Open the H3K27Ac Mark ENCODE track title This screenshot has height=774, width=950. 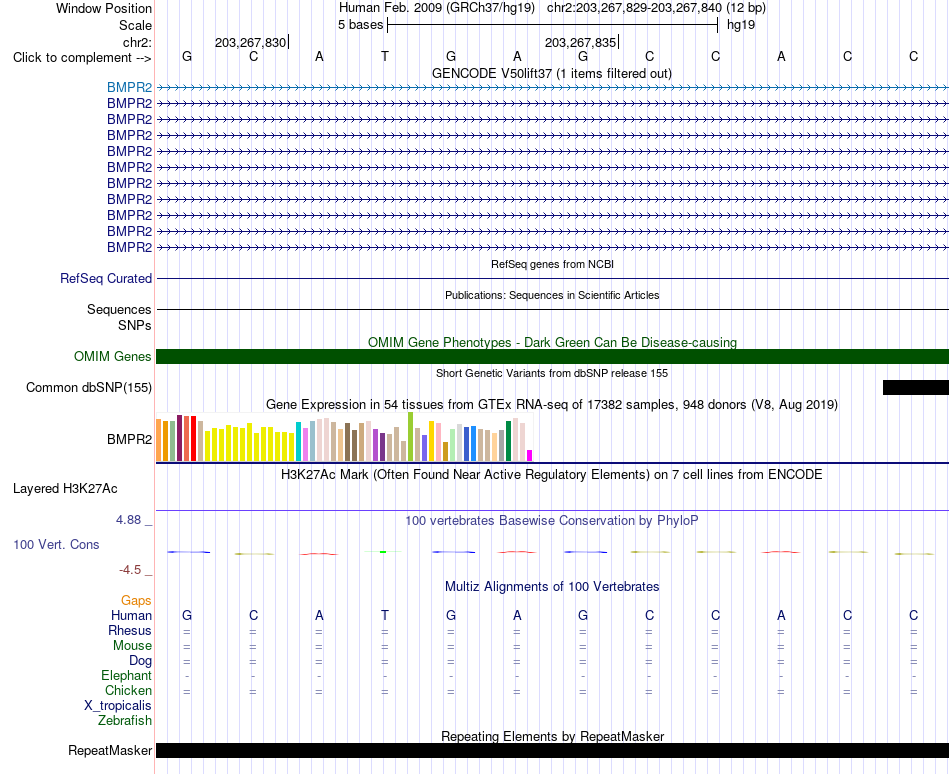click(551, 474)
